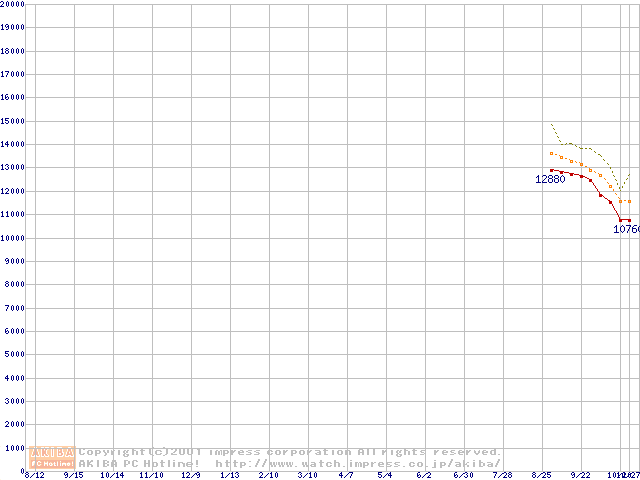This screenshot has width=640, height=480.
Task: Click the olive dashed line's starting peak
Action: [552, 125]
